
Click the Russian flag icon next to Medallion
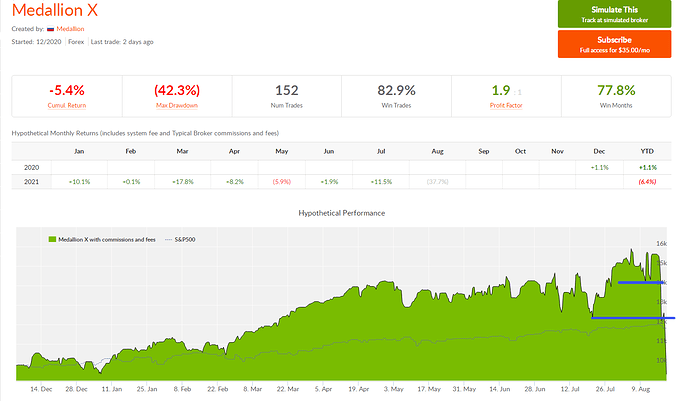click(x=51, y=29)
